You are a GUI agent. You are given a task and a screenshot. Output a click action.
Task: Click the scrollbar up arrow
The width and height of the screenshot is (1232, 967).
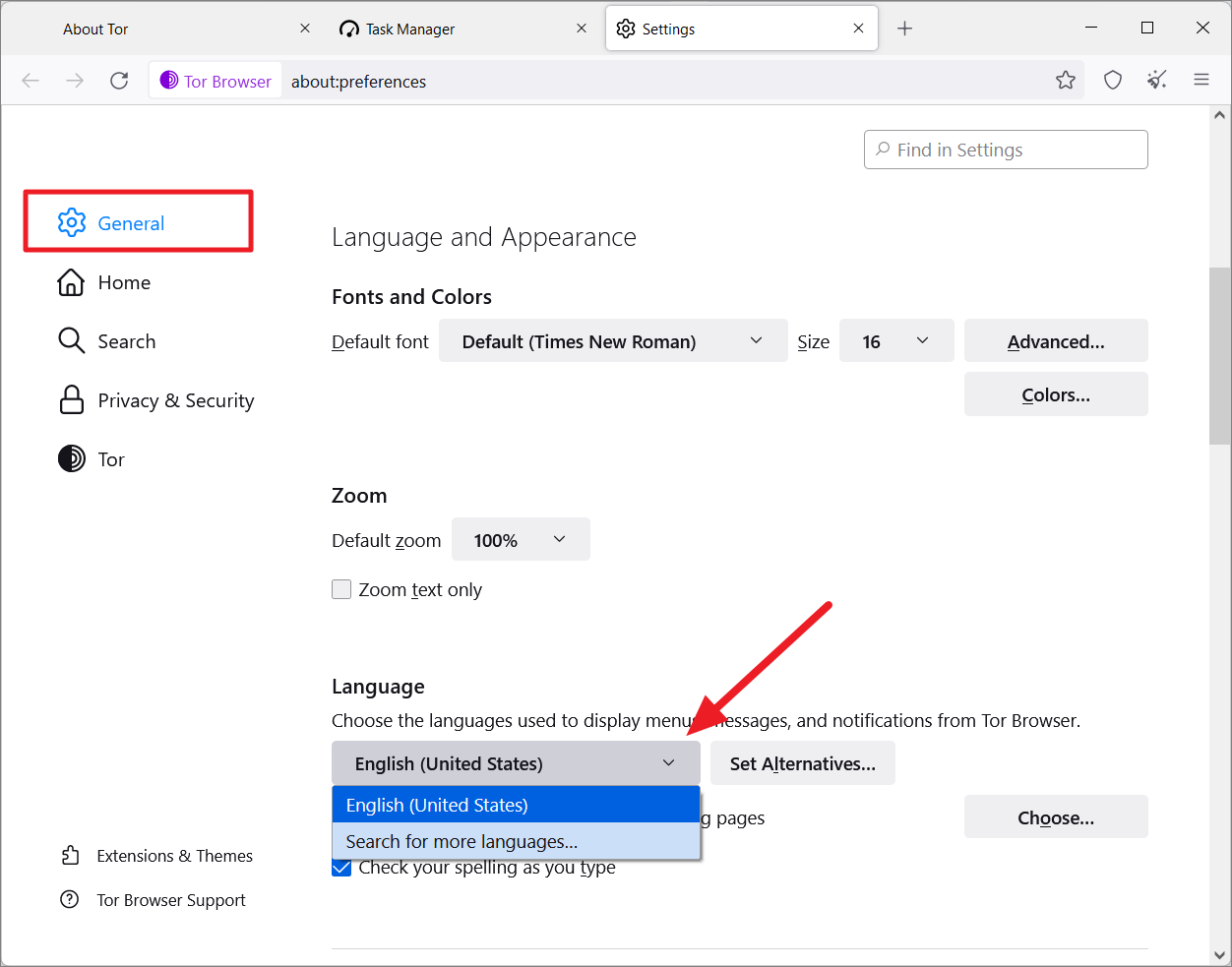pyautogui.click(x=1220, y=116)
